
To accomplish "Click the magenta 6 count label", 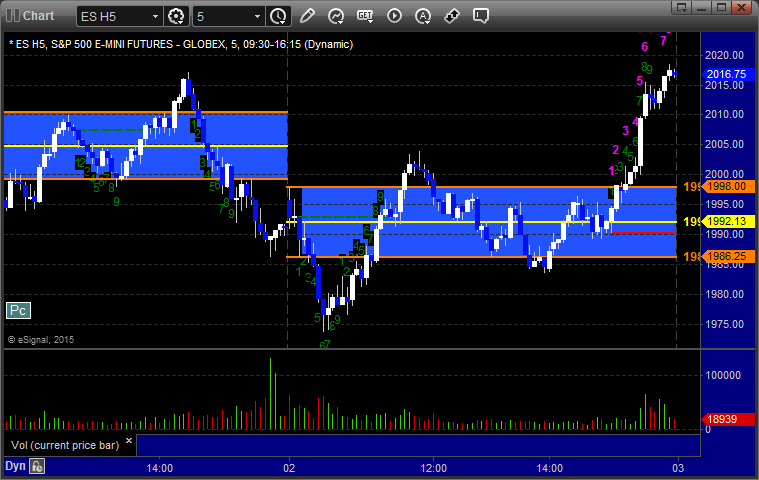I will point(644,47).
